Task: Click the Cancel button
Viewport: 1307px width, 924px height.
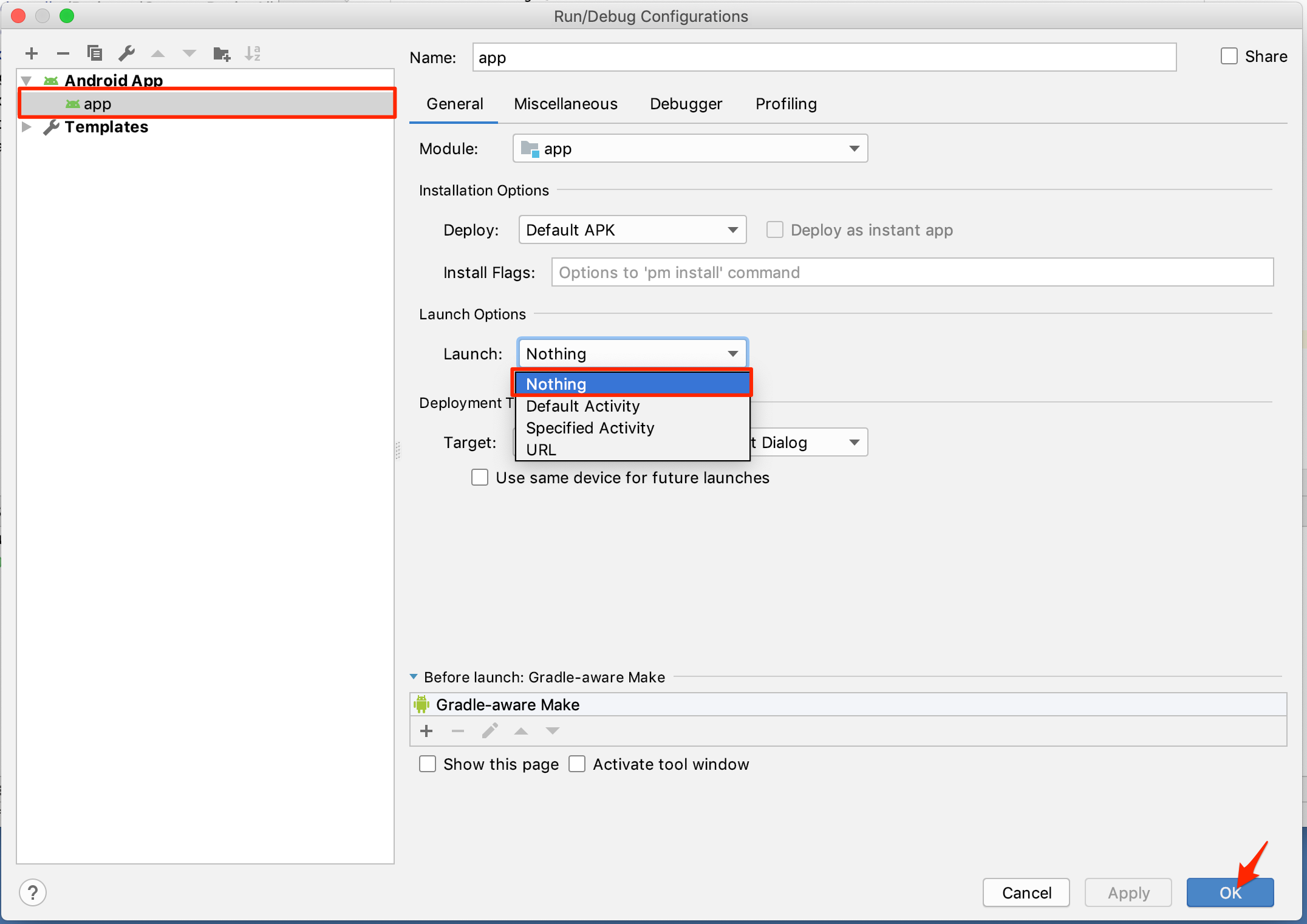Action: (x=1026, y=892)
